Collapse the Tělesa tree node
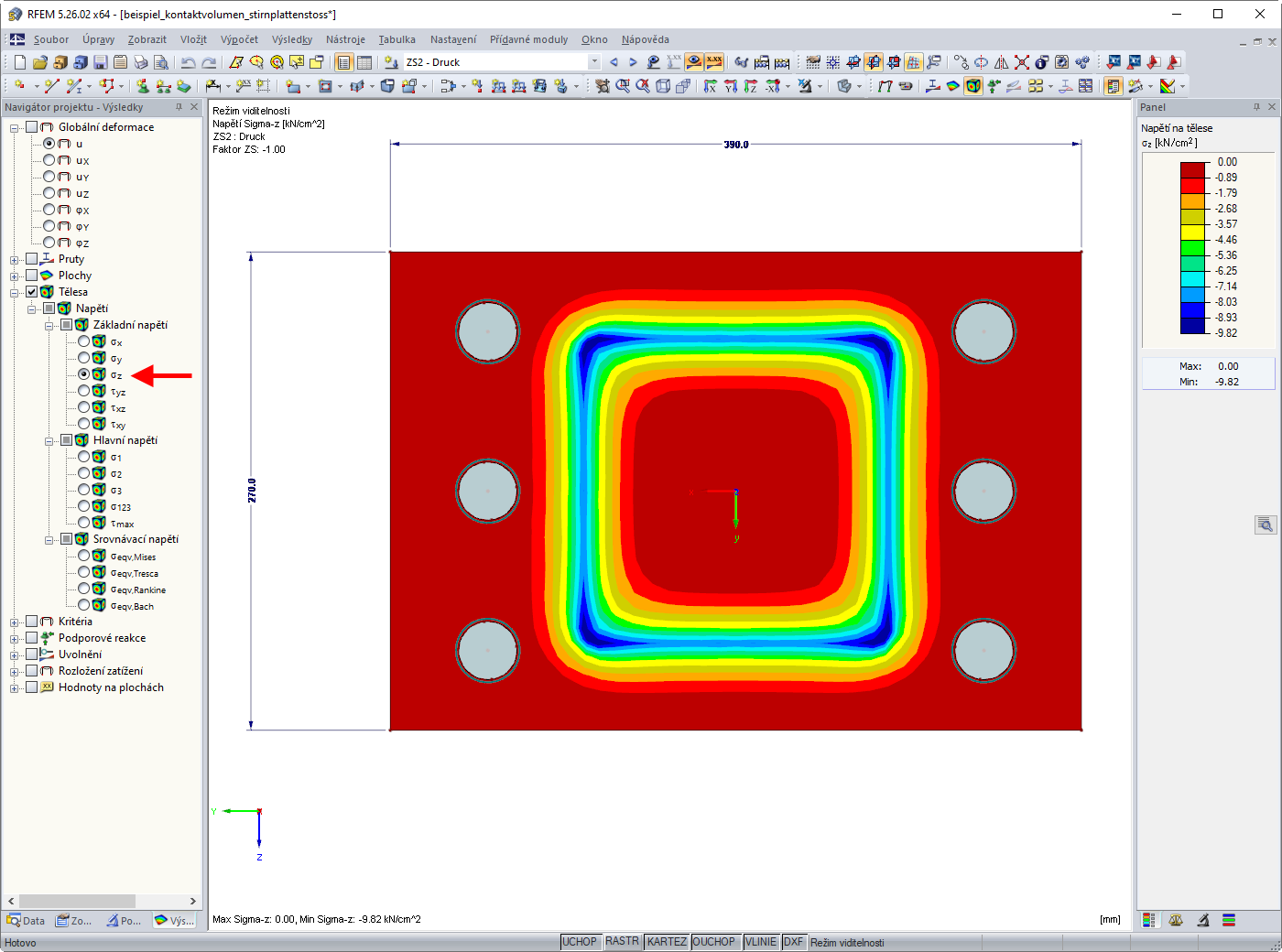 (x=15, y=293)
